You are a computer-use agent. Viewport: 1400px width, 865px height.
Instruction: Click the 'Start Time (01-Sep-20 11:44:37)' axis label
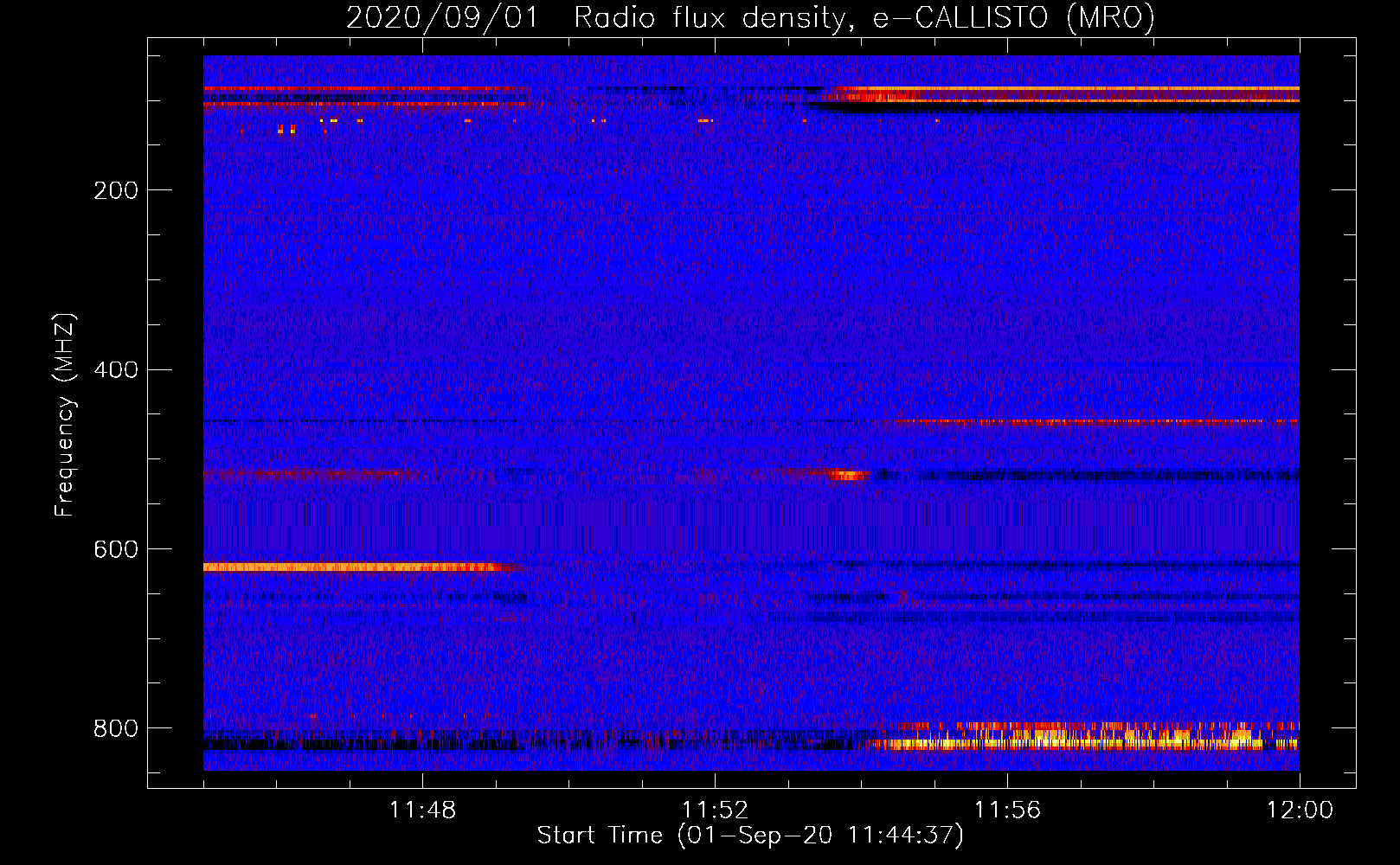pyautogui.click(x=750, y=836)
